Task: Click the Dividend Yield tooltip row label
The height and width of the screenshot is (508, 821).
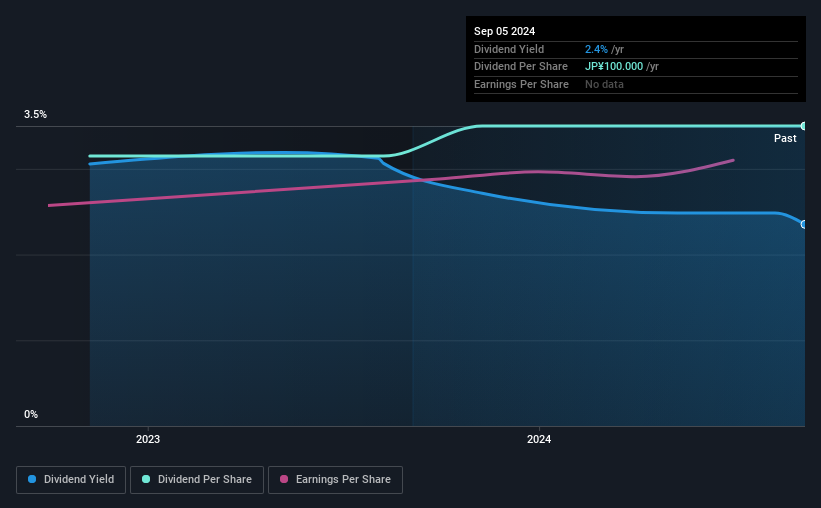Action: coord(509,49)
